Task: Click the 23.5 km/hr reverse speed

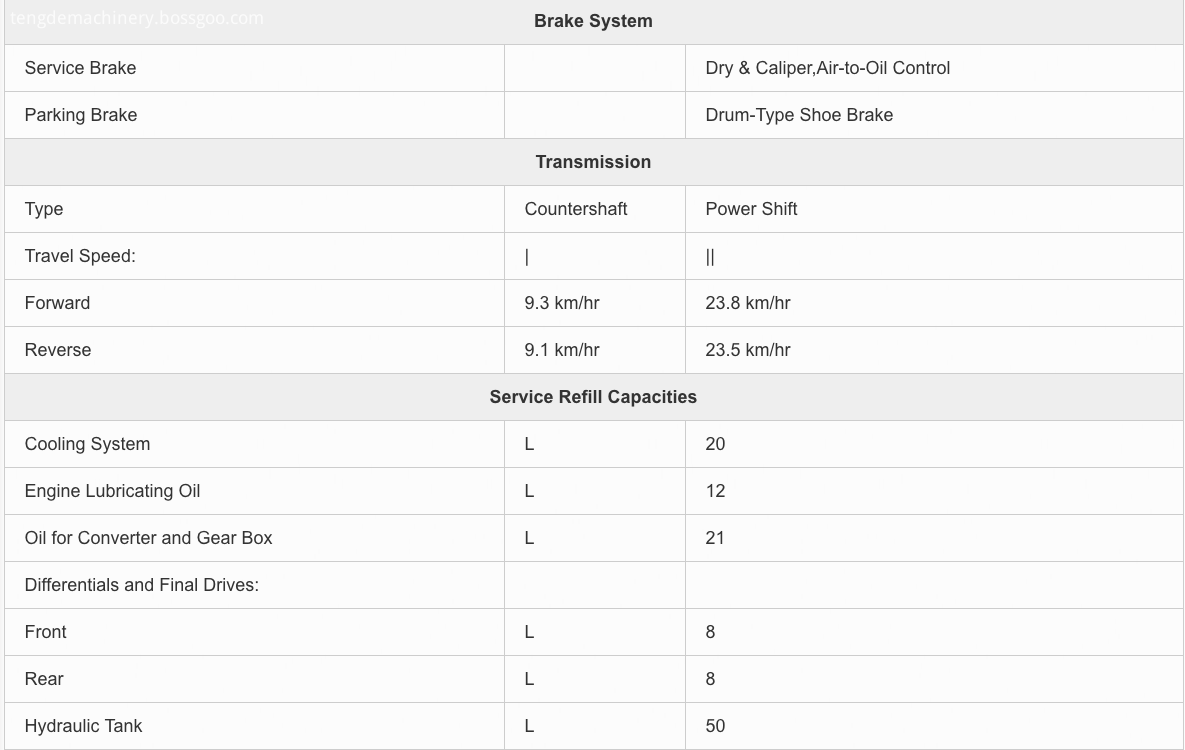Action: [747, 350]
